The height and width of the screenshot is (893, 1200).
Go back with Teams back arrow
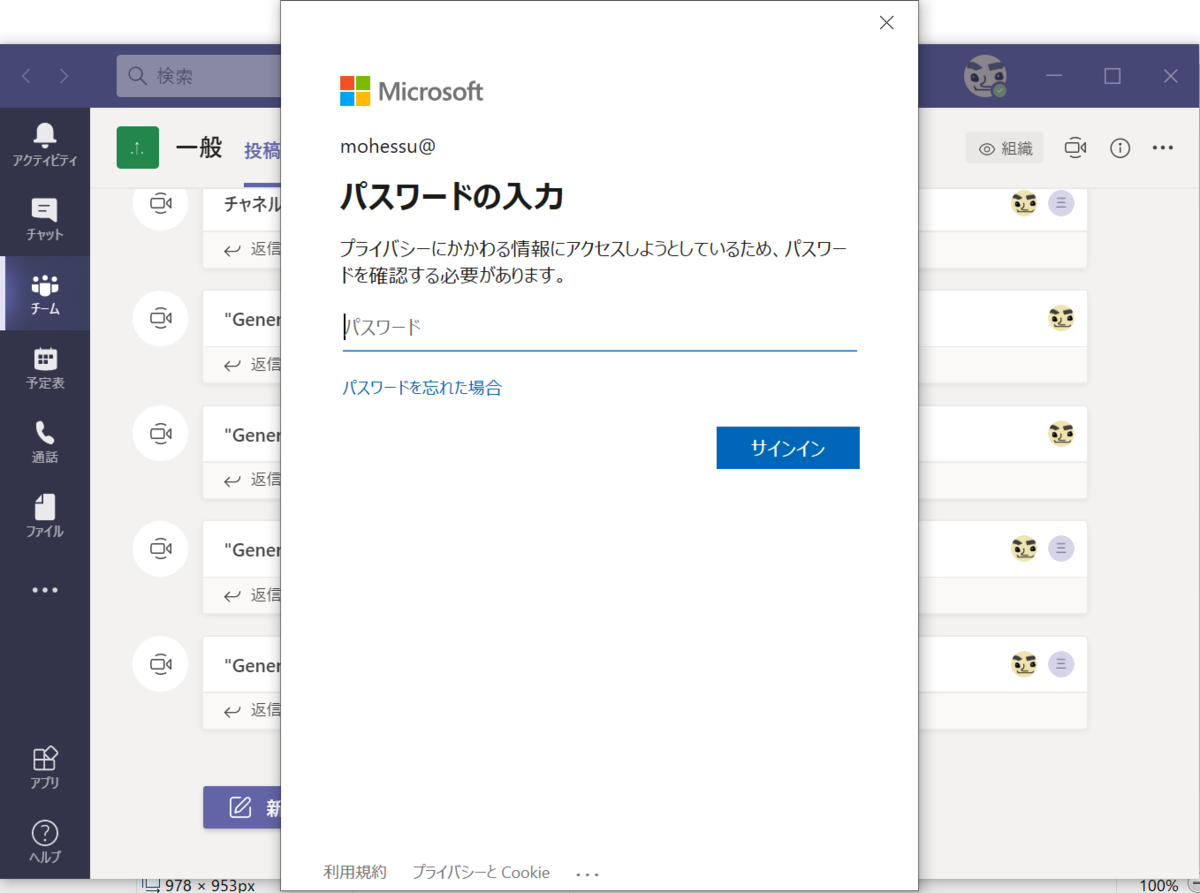26,76
